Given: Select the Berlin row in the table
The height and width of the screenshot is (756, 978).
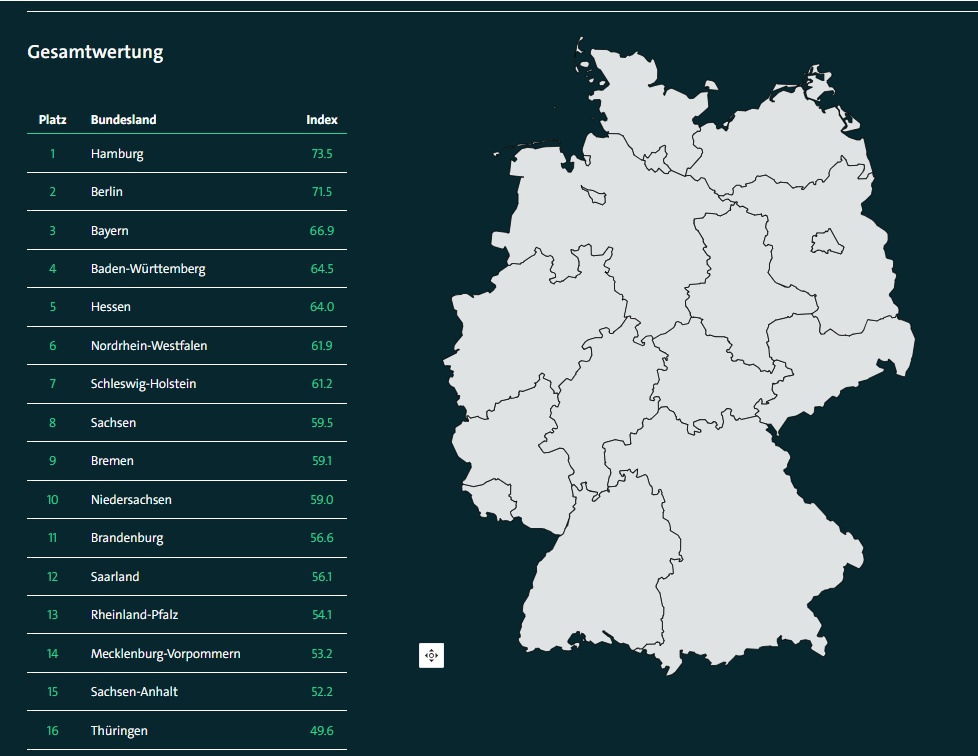Looking at the screenshot, I should tap(187, 191).
